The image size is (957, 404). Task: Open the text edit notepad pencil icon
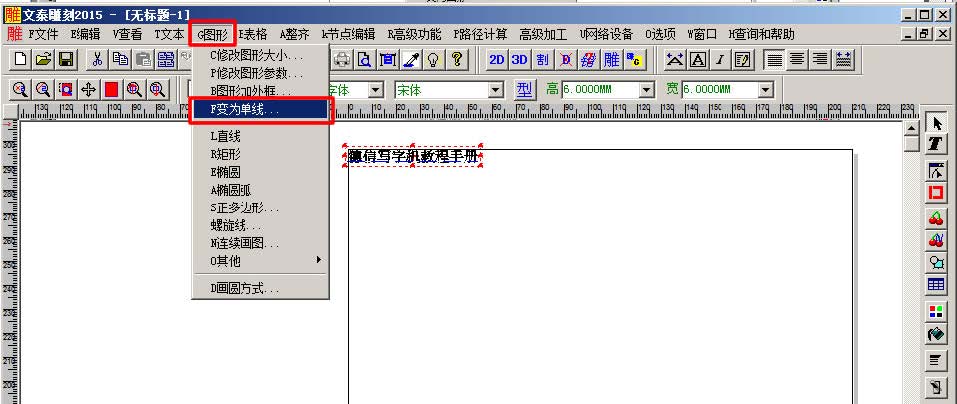tap(743, 59)
